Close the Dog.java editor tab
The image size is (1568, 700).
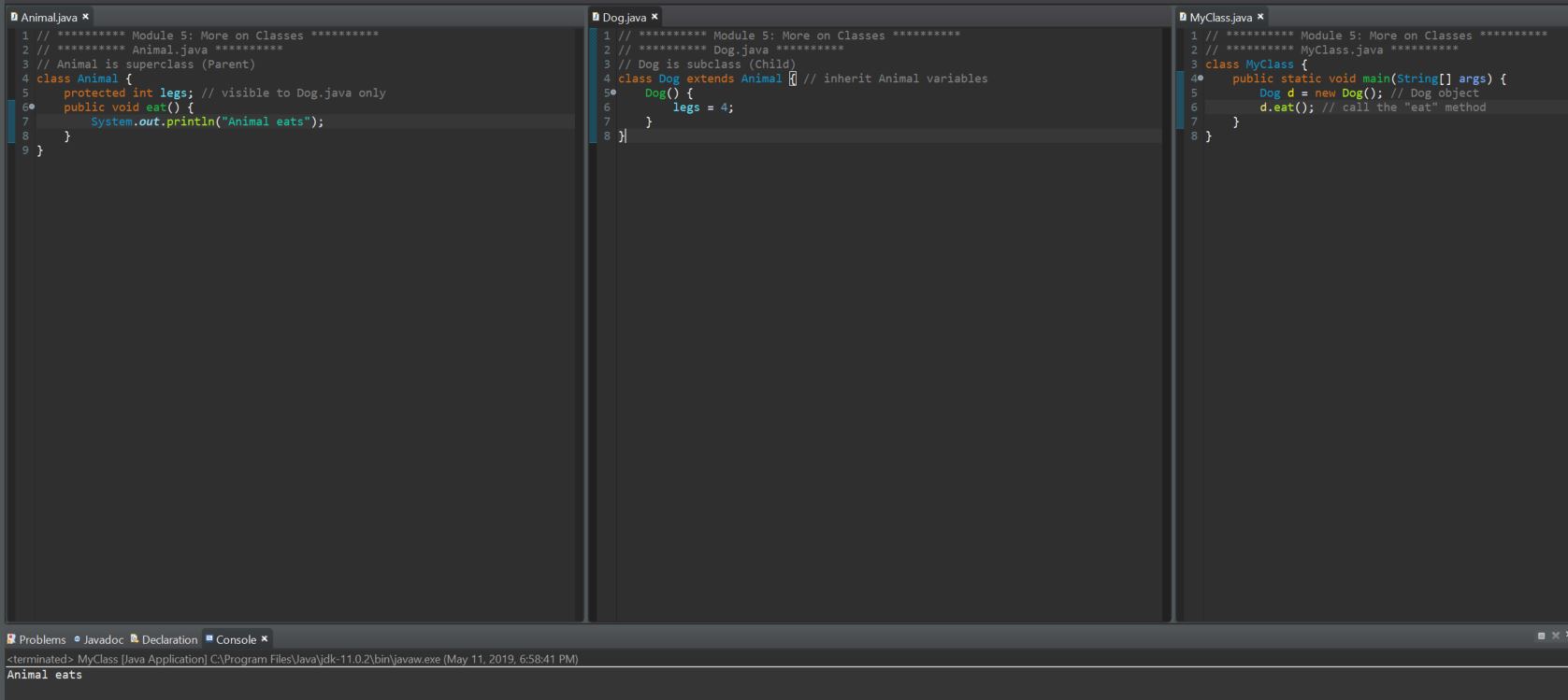(655, 17)
